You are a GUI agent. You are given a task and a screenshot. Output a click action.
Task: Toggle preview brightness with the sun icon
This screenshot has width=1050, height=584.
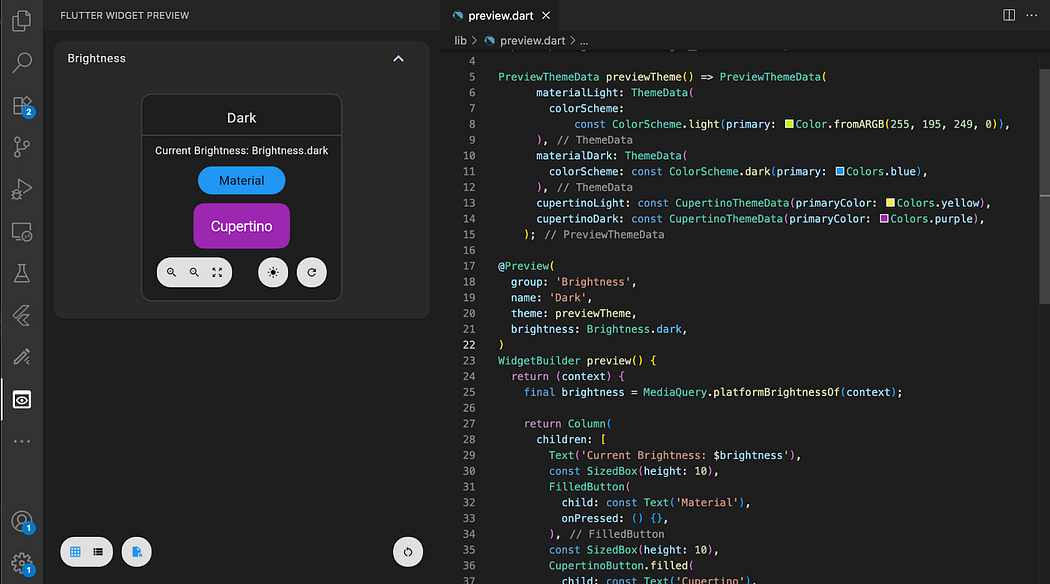click(x=272, y=271)
